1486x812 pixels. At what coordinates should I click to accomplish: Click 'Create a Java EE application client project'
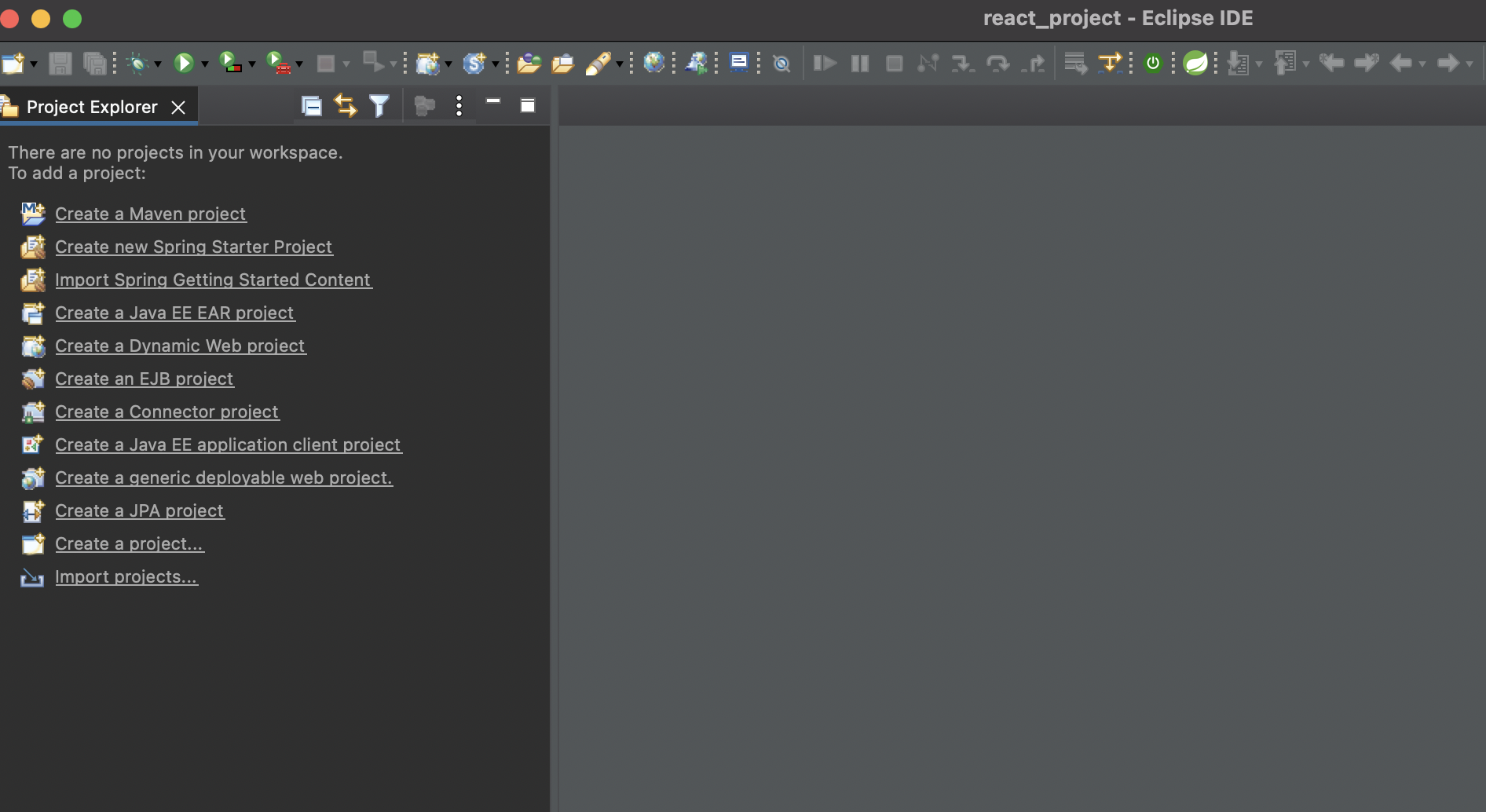click(x=228, y=444)
